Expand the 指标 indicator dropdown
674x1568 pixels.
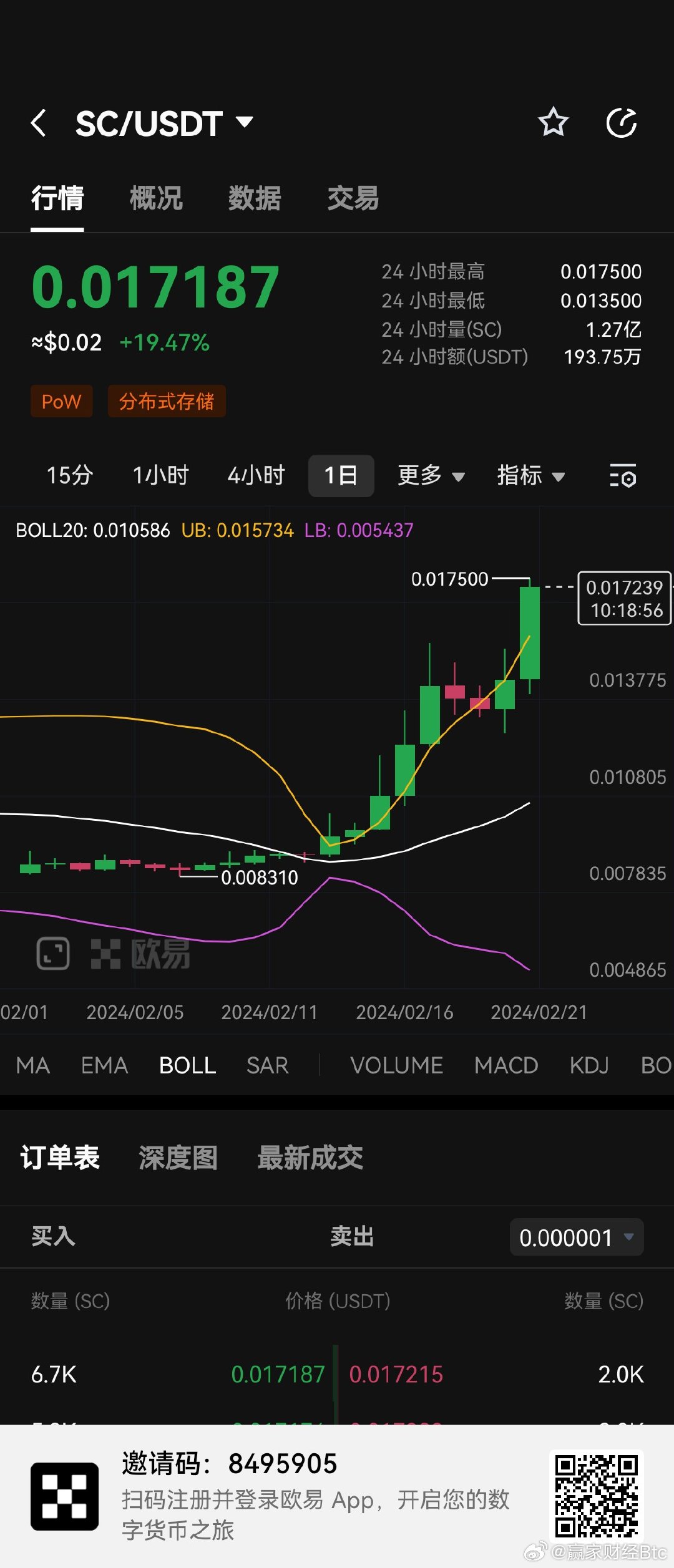[x=531, y=476]
